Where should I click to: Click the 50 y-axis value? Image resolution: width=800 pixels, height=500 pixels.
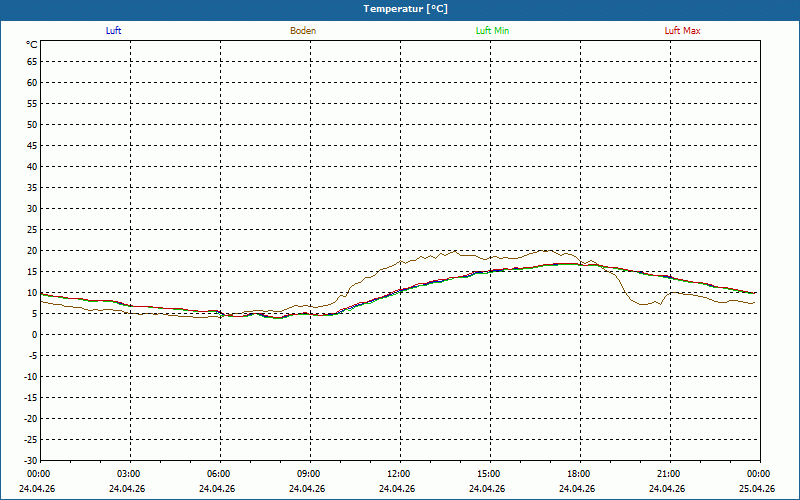tap(32, 124)
